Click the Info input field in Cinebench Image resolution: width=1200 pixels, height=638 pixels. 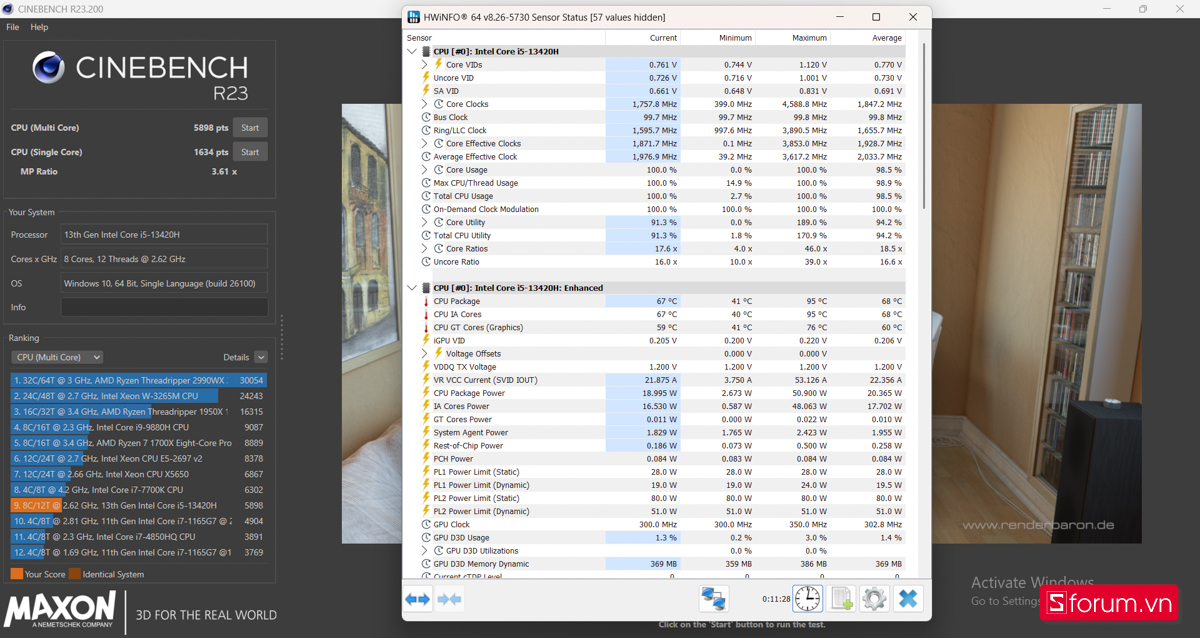[x=164, y=307]
